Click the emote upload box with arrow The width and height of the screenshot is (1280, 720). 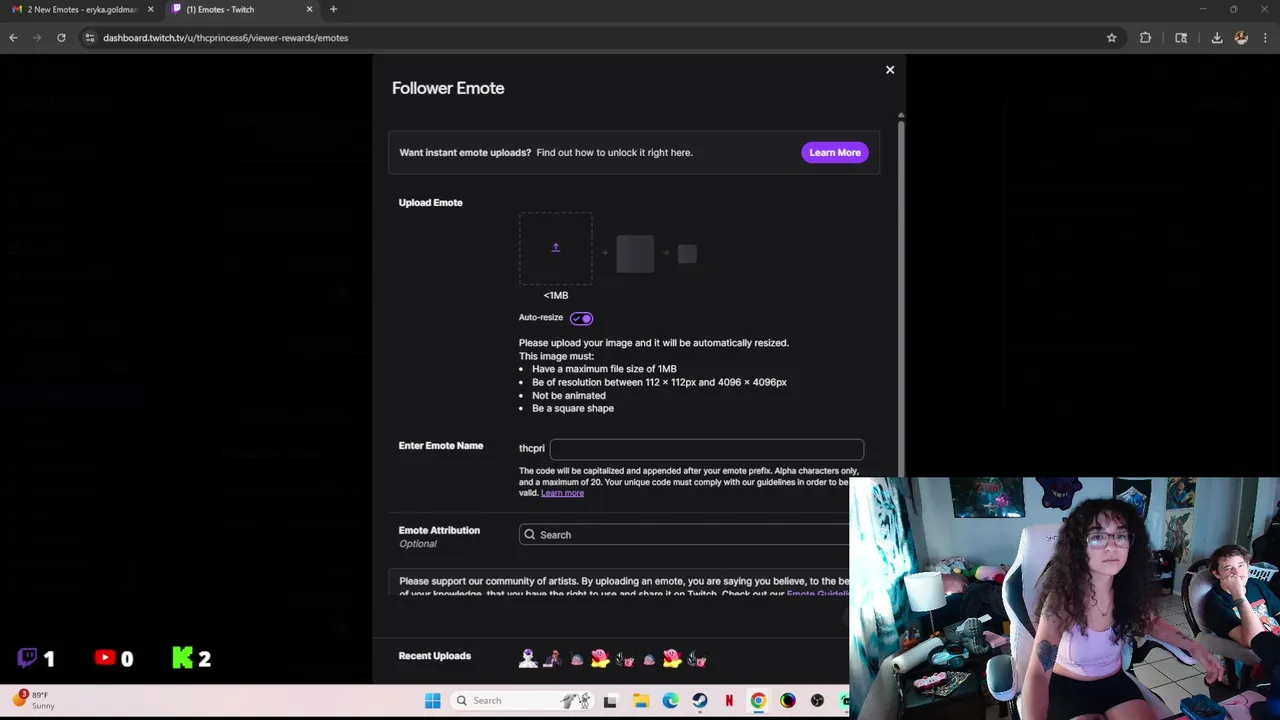click(x=555, y=248)
